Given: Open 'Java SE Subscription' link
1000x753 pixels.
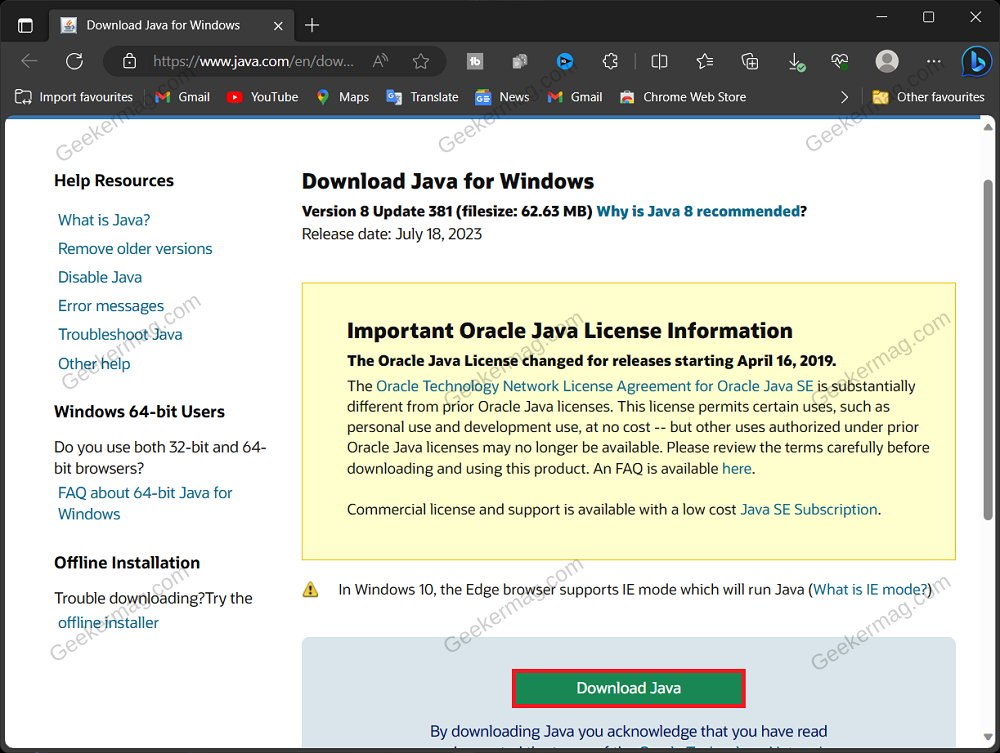Looking at the screenshot, I should click(x=809, y=509).
